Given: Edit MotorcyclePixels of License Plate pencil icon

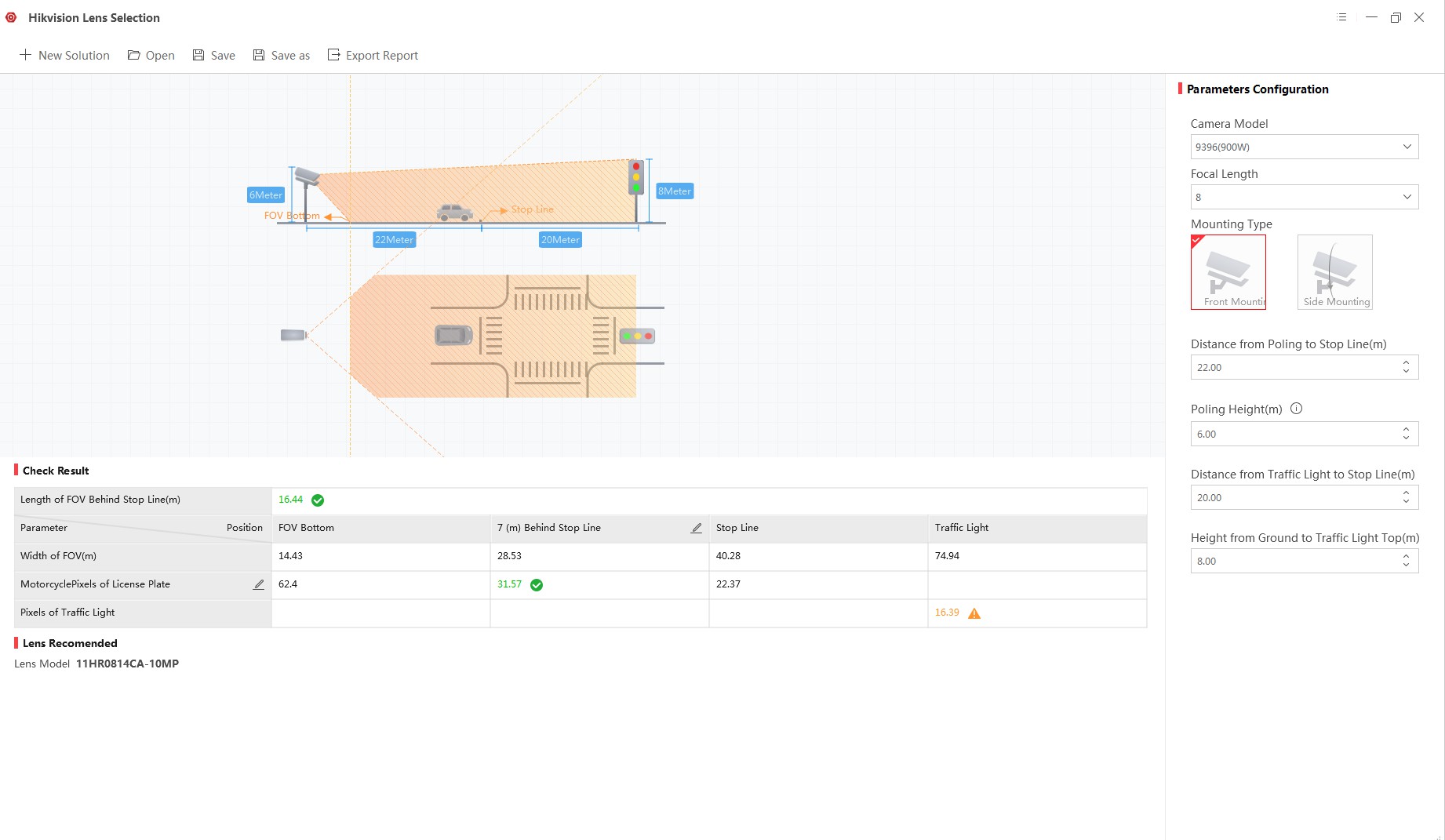Looking at the screenshot, I should [258, 584].
